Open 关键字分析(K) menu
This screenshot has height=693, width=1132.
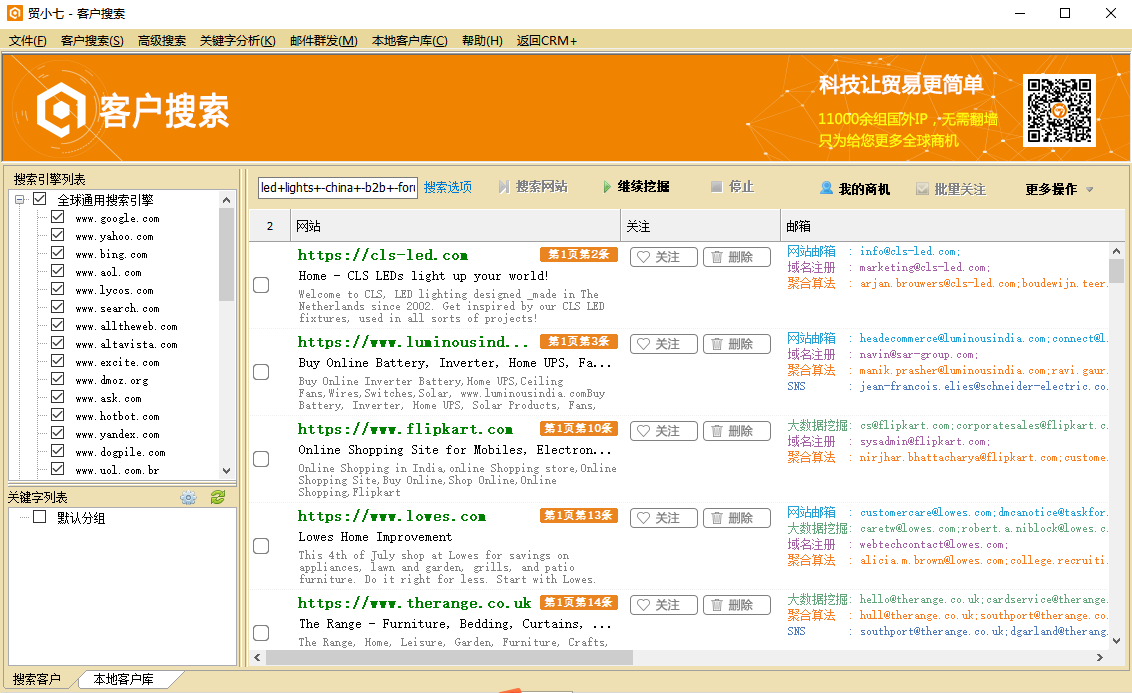(x=238, y=40)
